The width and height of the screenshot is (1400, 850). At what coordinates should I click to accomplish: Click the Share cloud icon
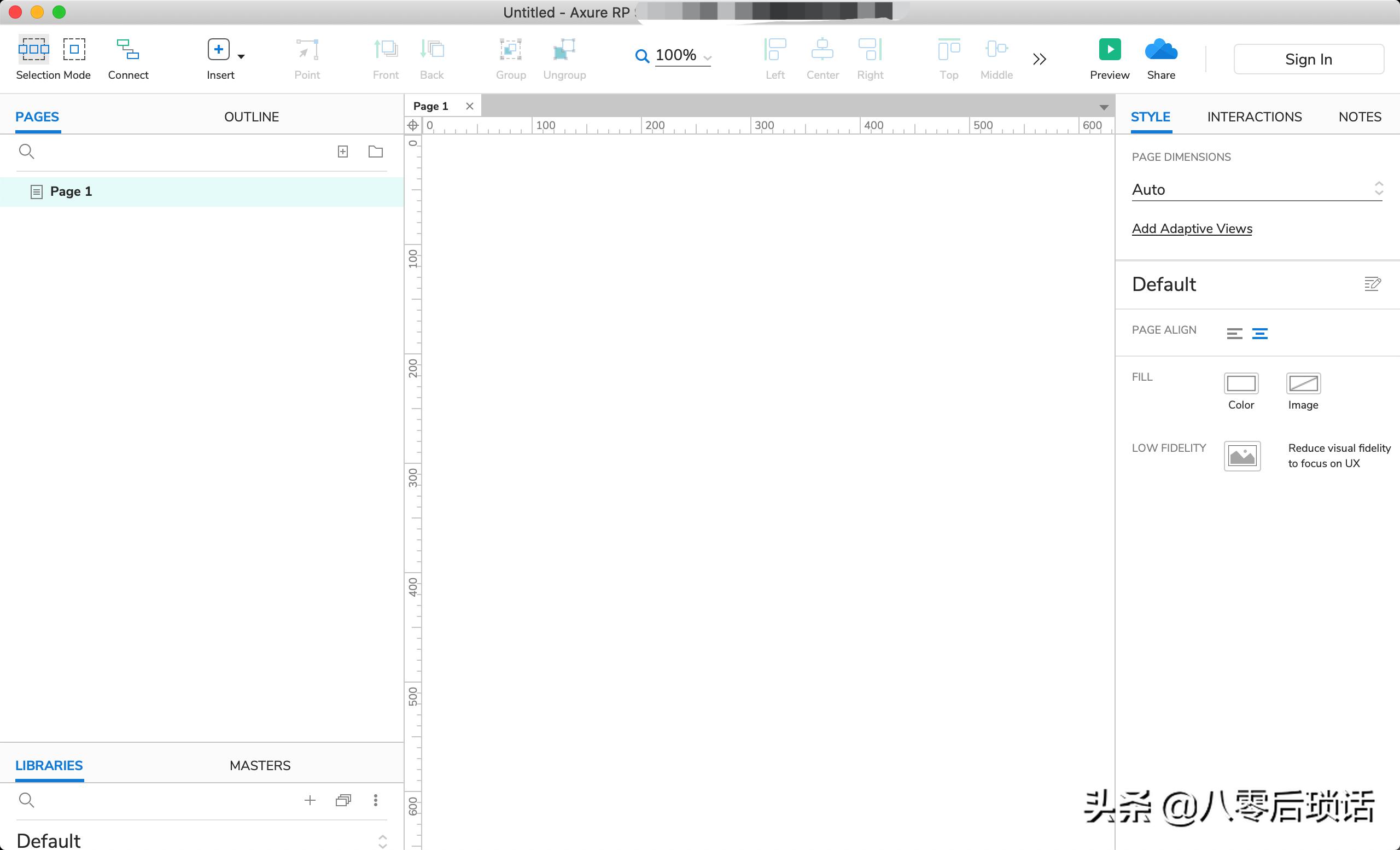click(1160, 50)
